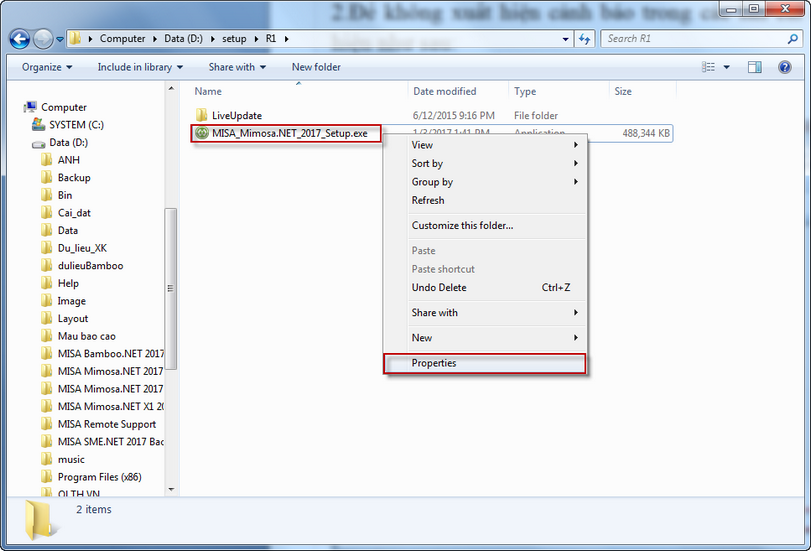Click R1 in the address breadcrumb

pos(271,39)
